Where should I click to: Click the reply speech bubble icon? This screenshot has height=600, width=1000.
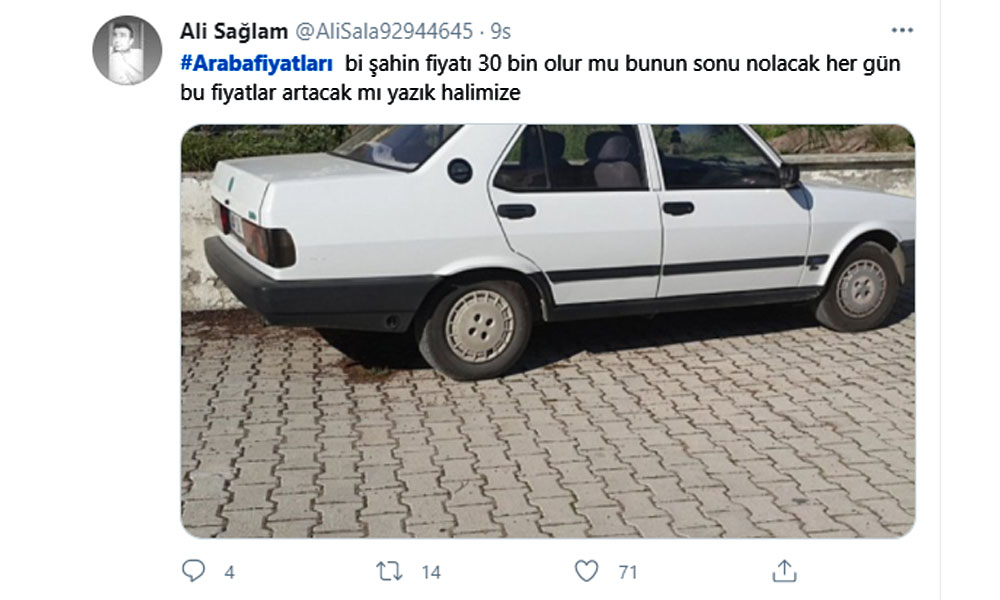click(x=193, y=571)
